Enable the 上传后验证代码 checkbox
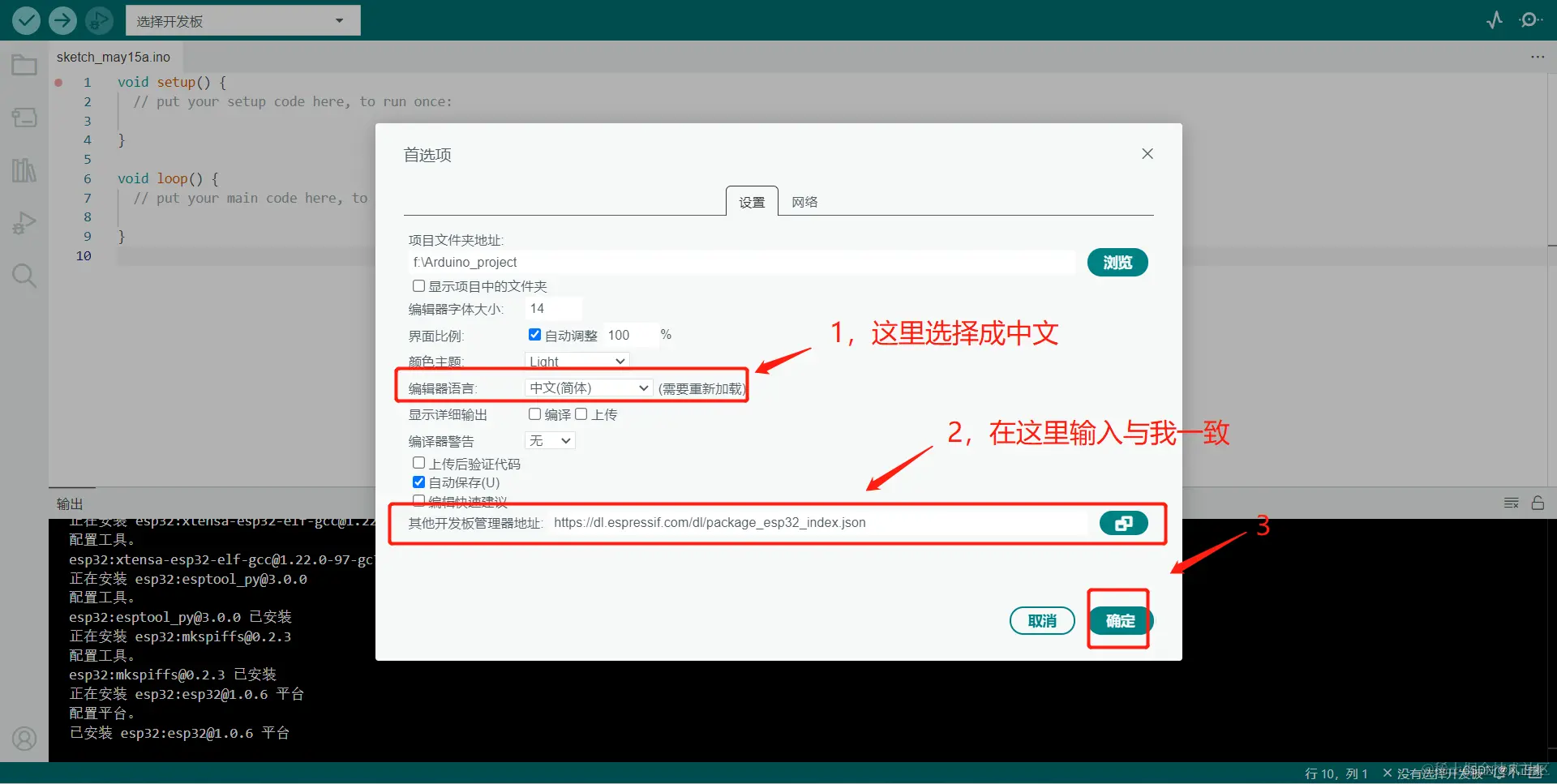 418,462
